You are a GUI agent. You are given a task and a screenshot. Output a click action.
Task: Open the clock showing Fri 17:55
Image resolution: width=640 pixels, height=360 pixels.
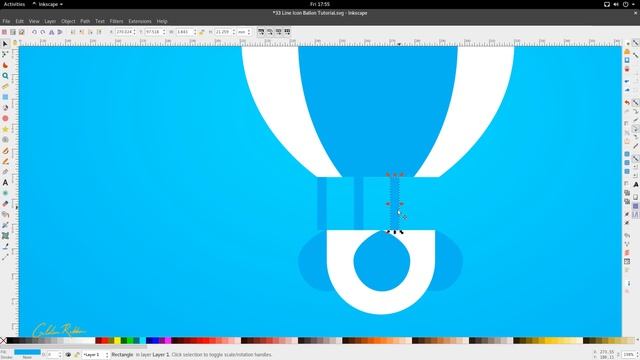(320, 4)
